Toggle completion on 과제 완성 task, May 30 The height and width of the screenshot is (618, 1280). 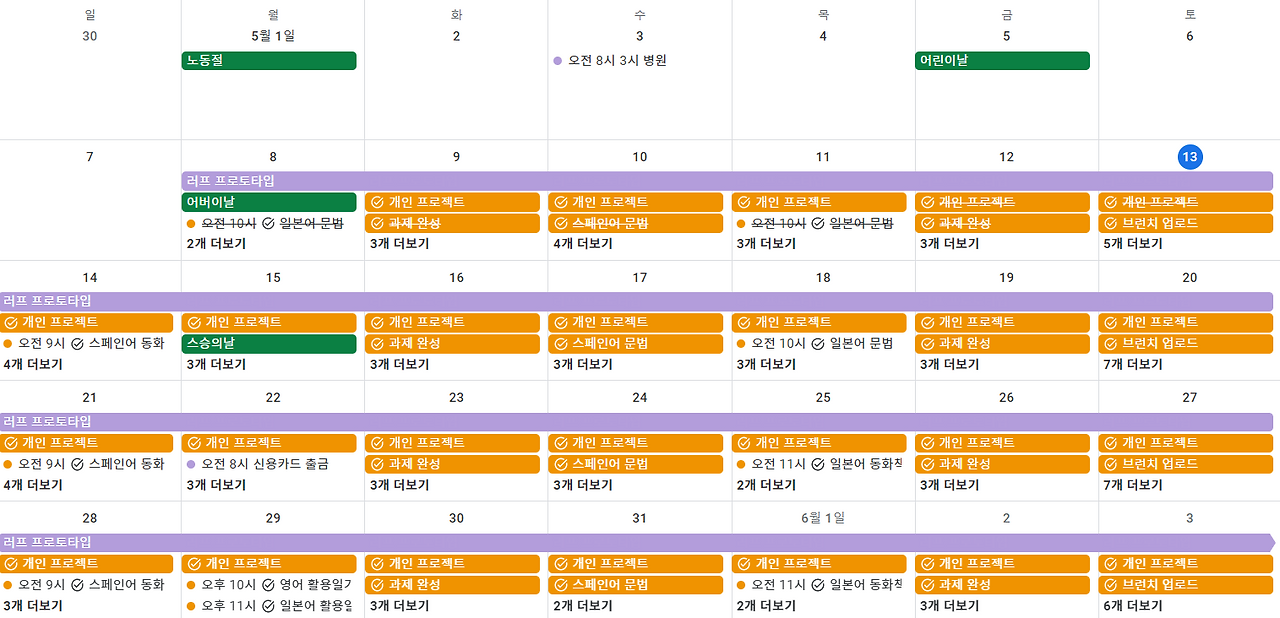coord(376,585)
